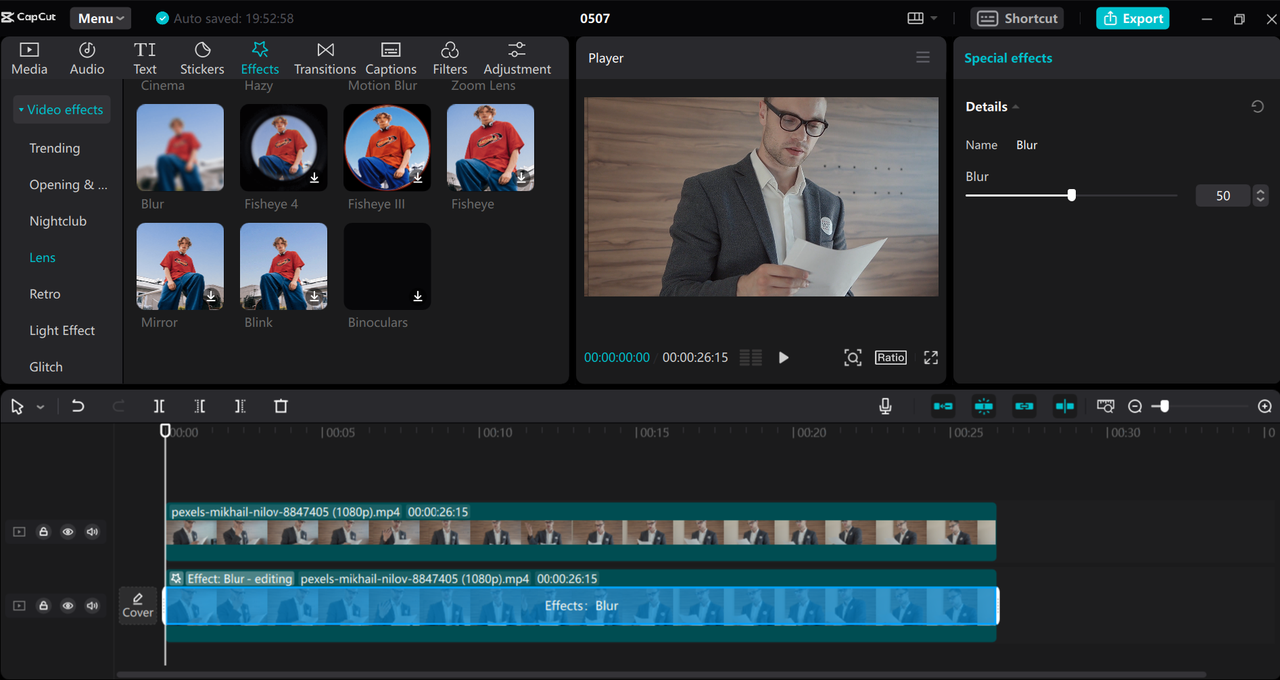Increase Blur value with stepper up arrow
The width and height of the screenshot is (1280, 680).
pyautogui.click(x=1260, y=191)
